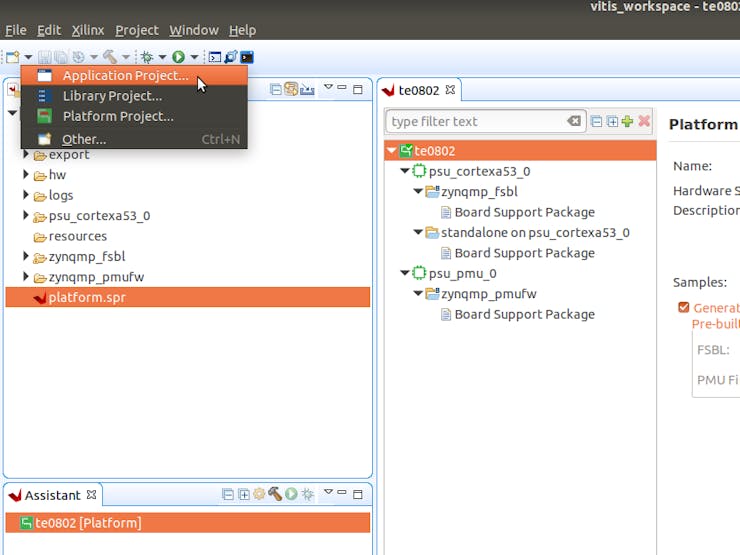740x555 pixels.
Task: Click the build hammer icon in the top toolbar
Action: tap(110, 57)
